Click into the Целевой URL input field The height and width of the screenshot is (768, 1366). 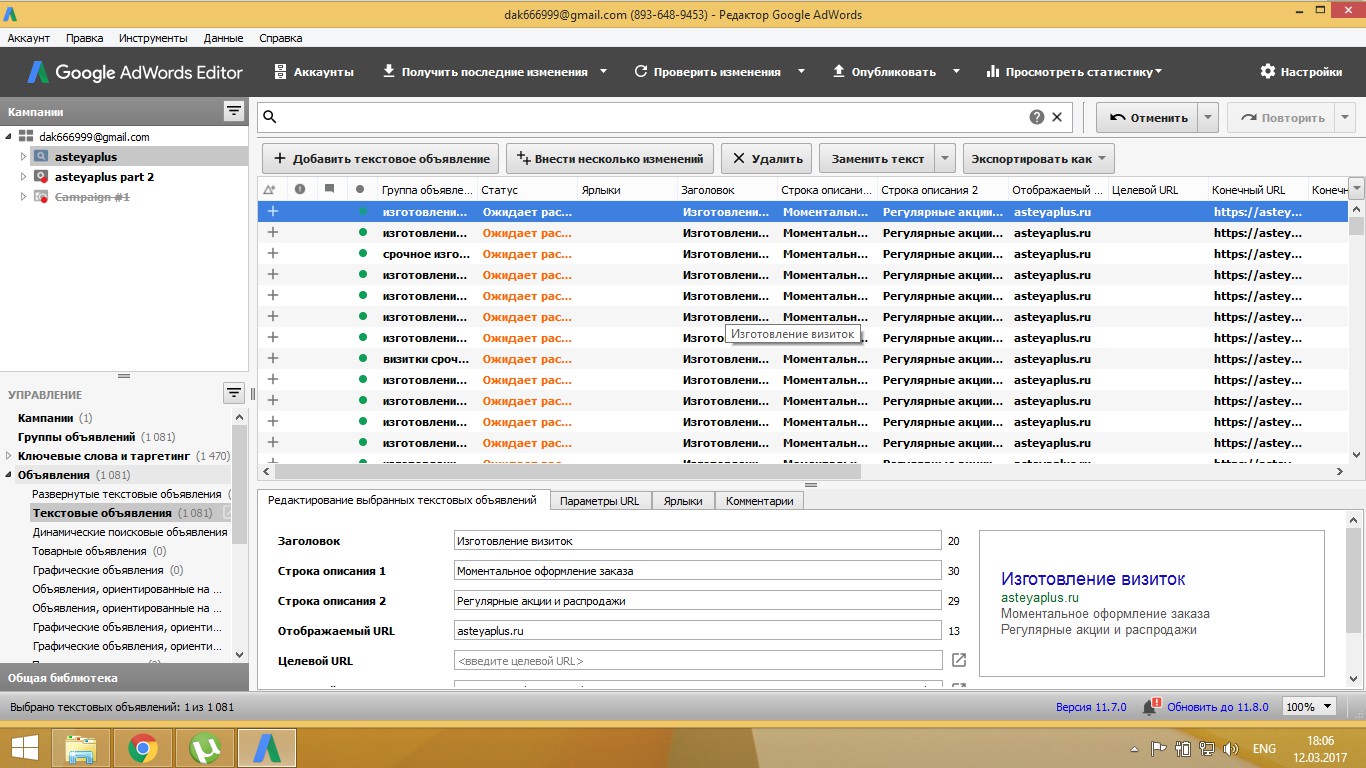[697, 661]
